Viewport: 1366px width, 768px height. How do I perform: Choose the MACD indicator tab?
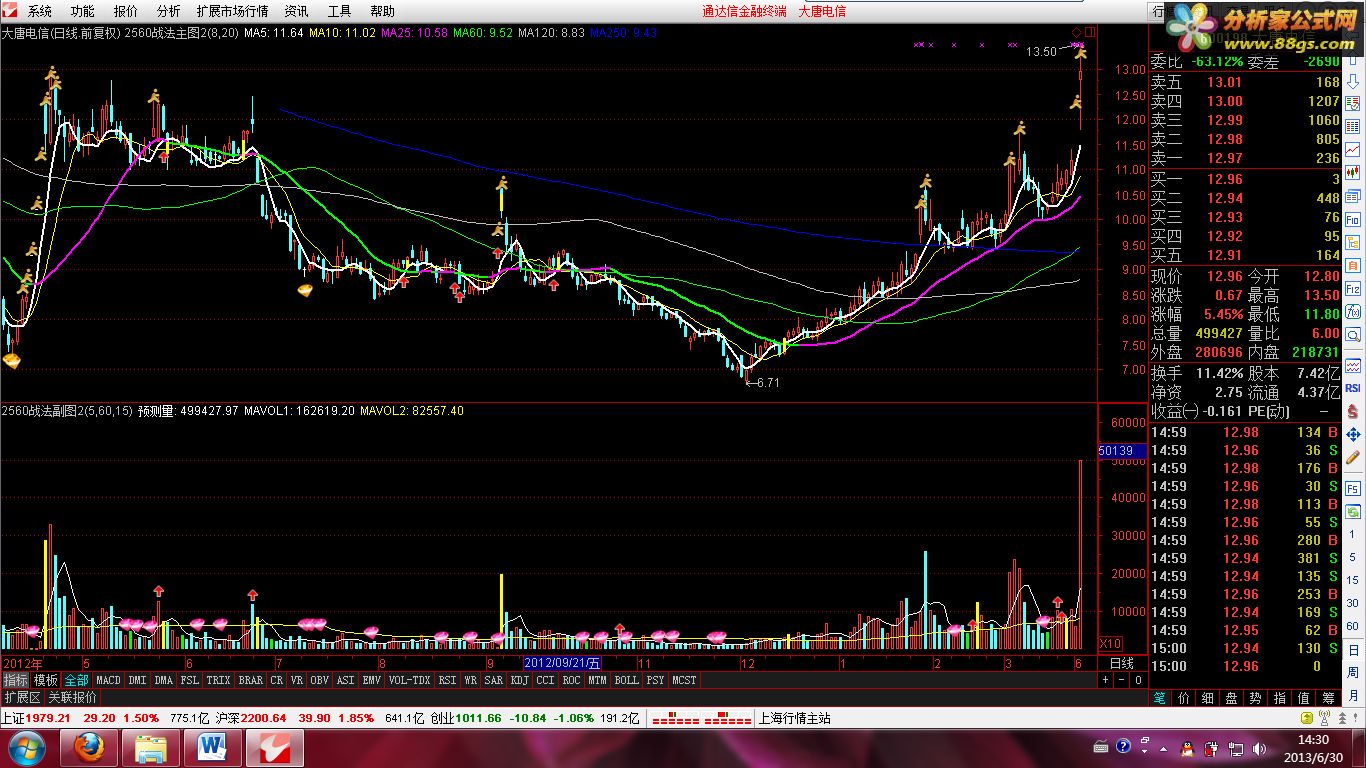pyautogui.click(x=108, y=680)
